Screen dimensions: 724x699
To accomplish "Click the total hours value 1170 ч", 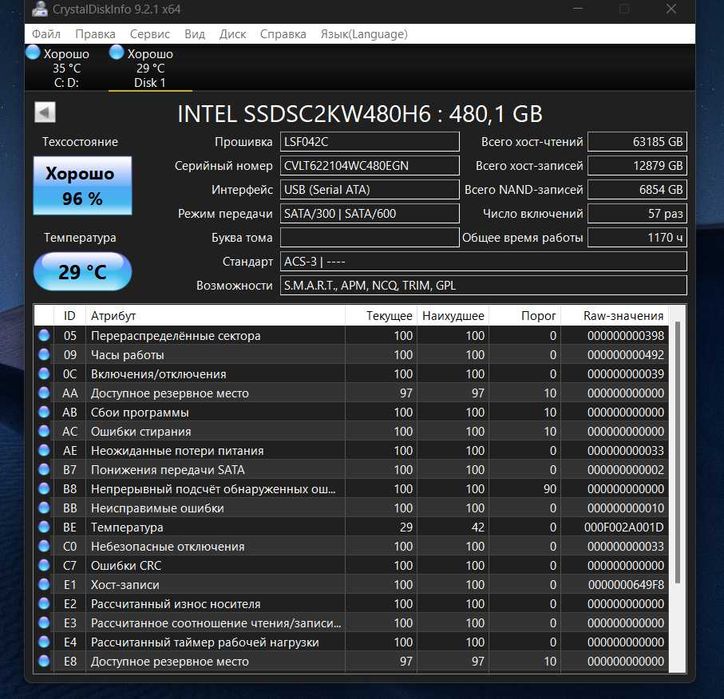I will 637,237.
